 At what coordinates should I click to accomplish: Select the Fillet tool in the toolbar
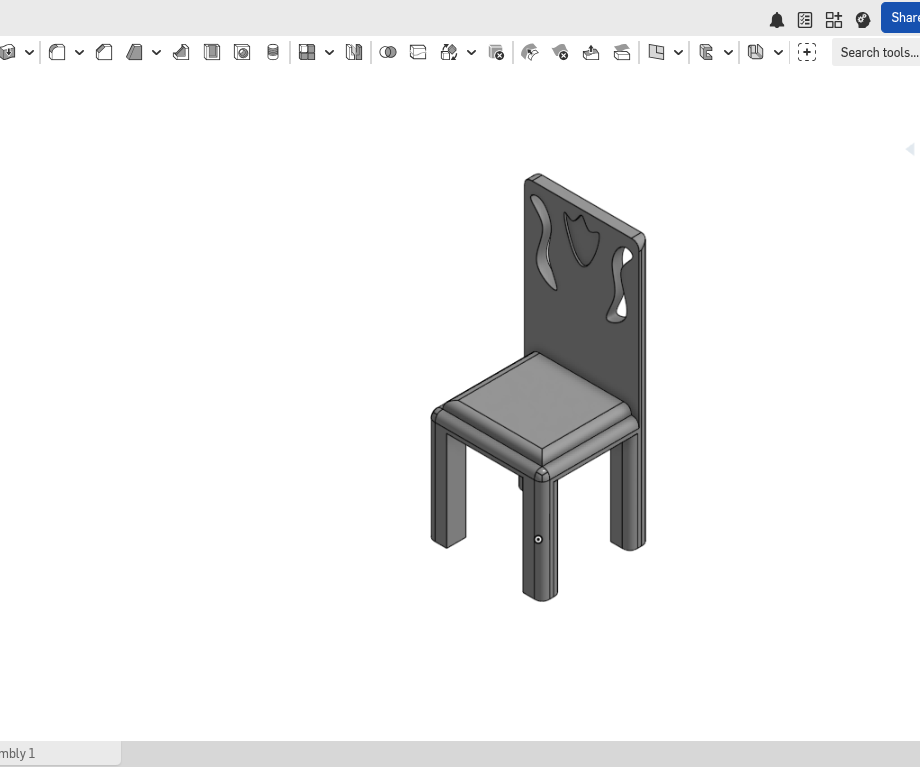[x=55, y=52]
